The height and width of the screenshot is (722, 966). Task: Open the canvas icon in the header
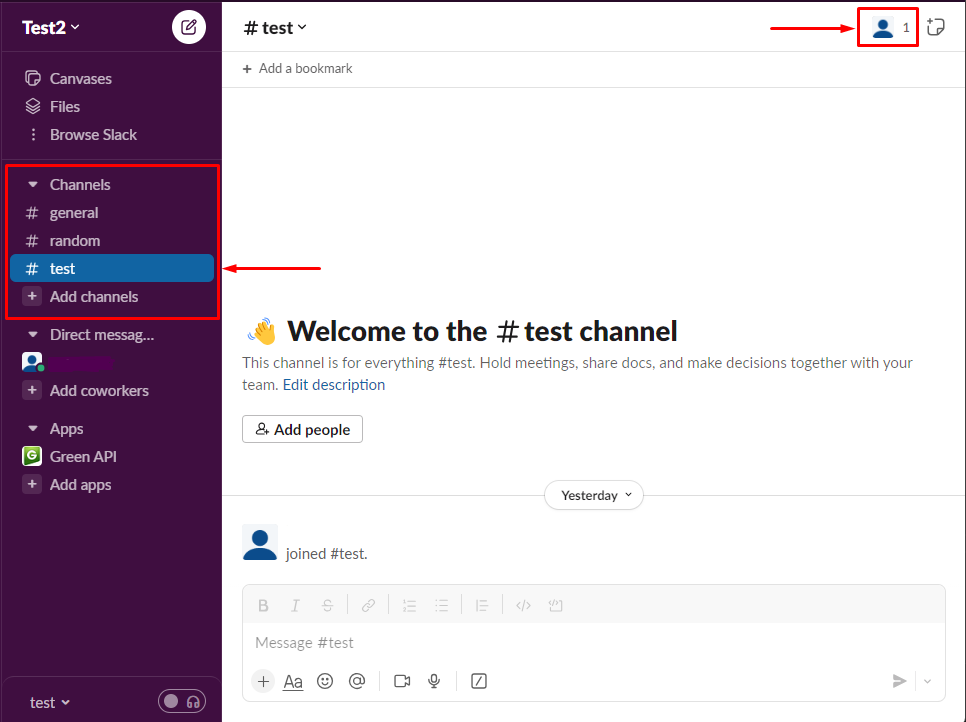point(936,27)
